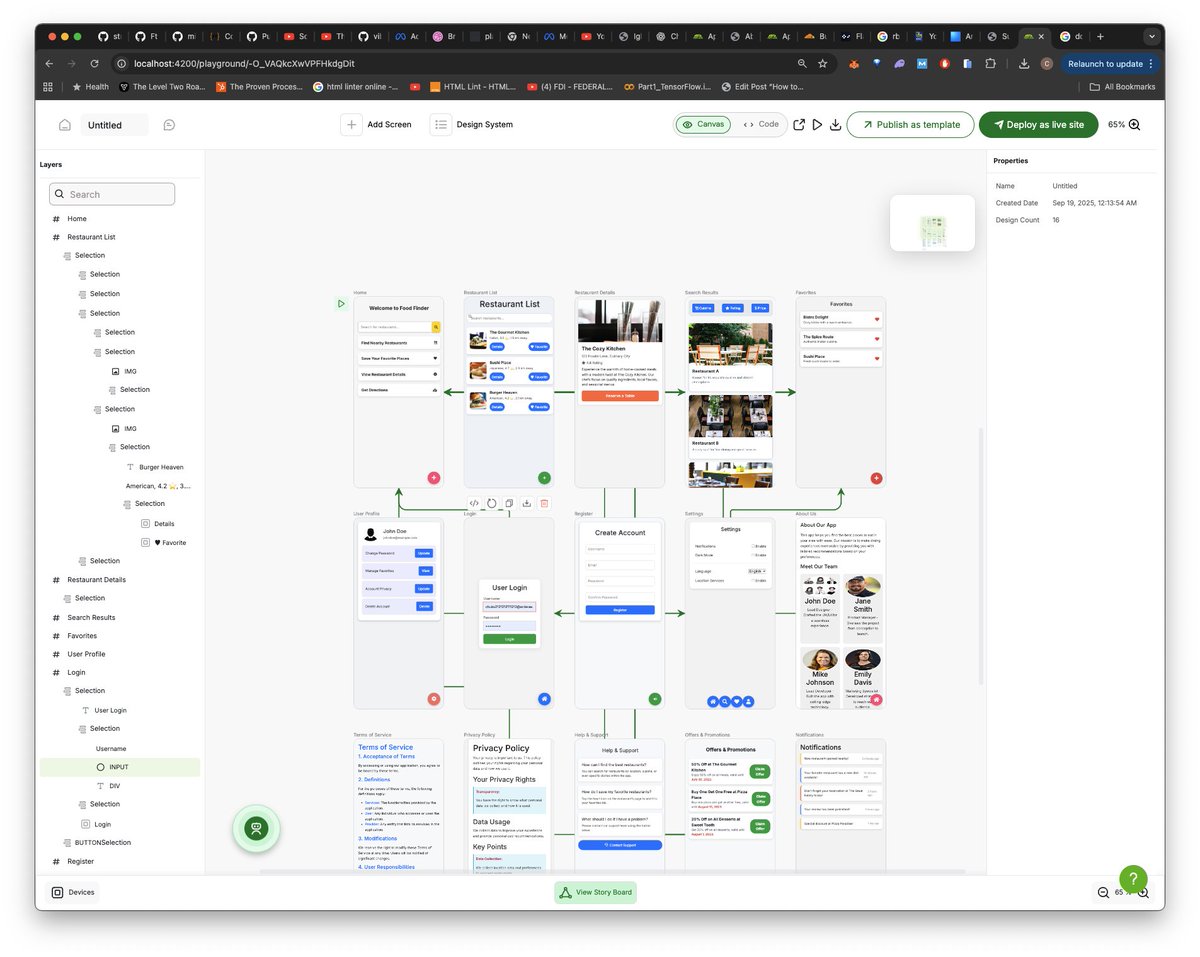Viewport: 1200px width, 957px height.
Task: Toggle Notifications Enable checkbox in Settings screen
Action: coord(753,546)
